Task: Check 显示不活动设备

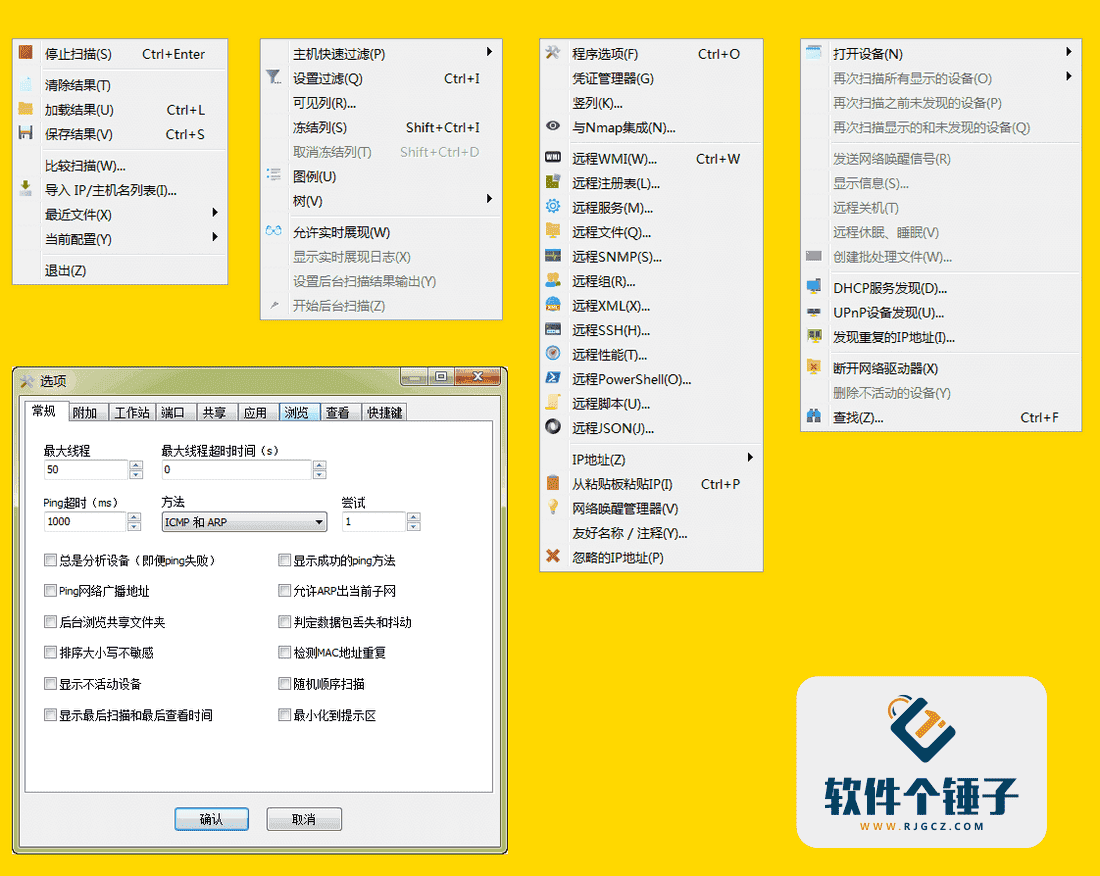Action: coord(50,684)
